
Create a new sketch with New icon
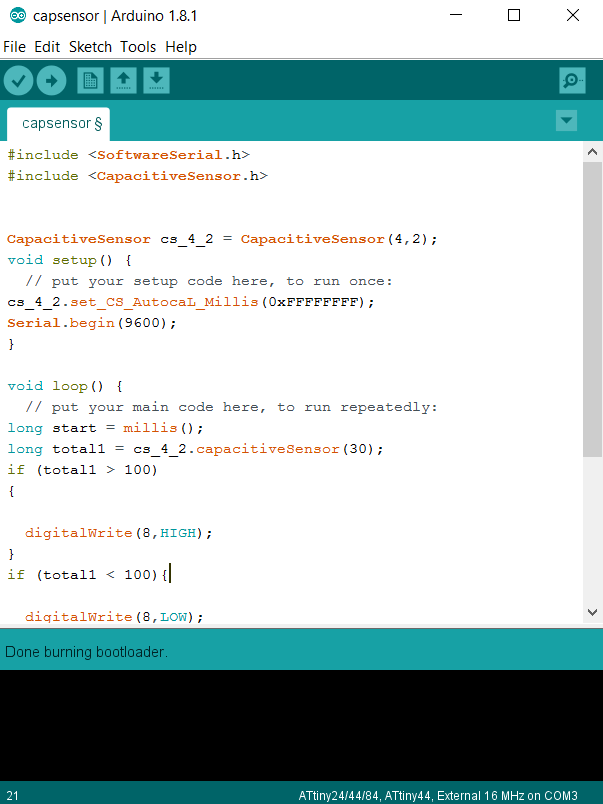tap(90, 81)
